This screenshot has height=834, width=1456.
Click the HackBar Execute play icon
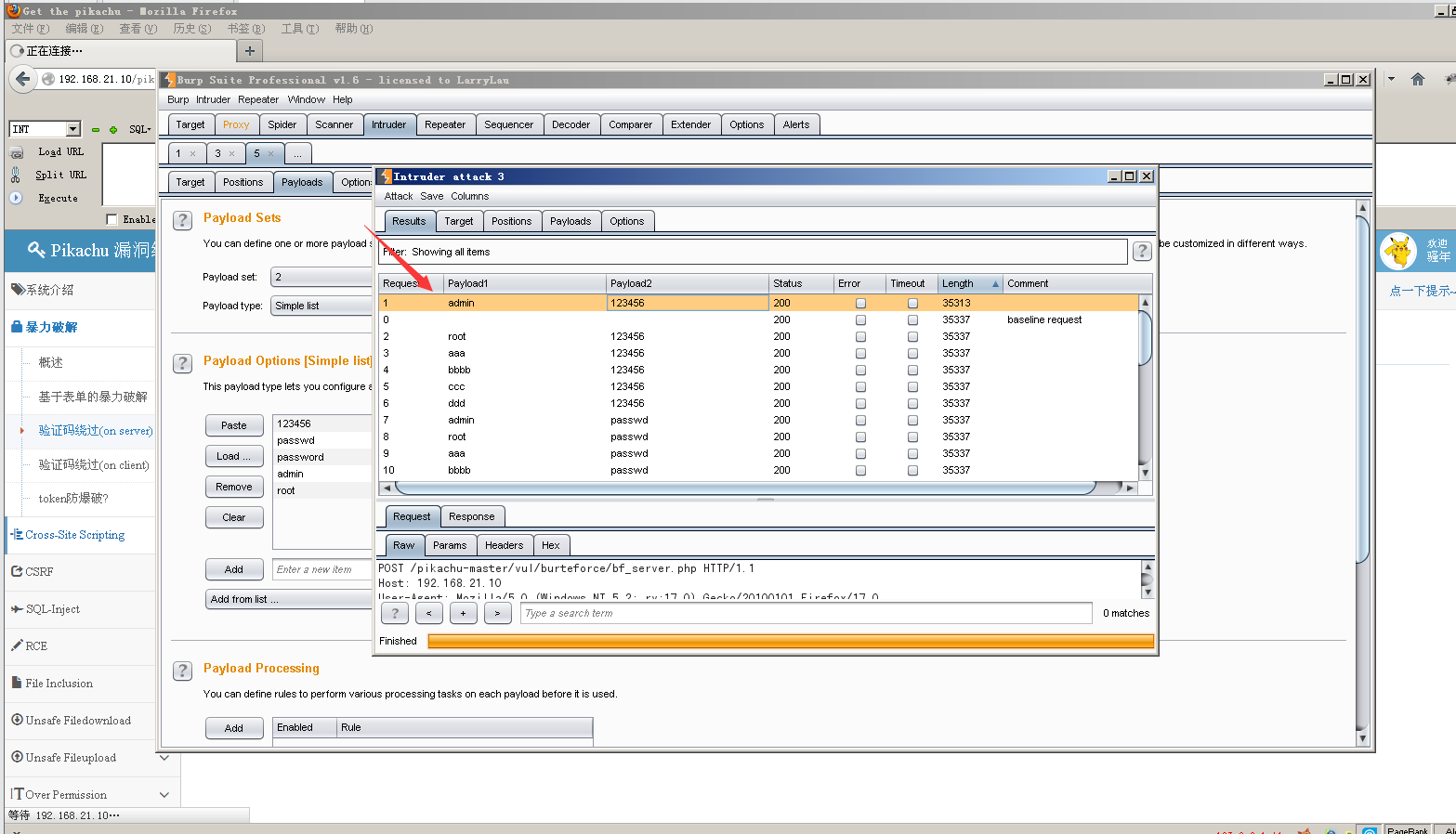(x=16, y=198)
